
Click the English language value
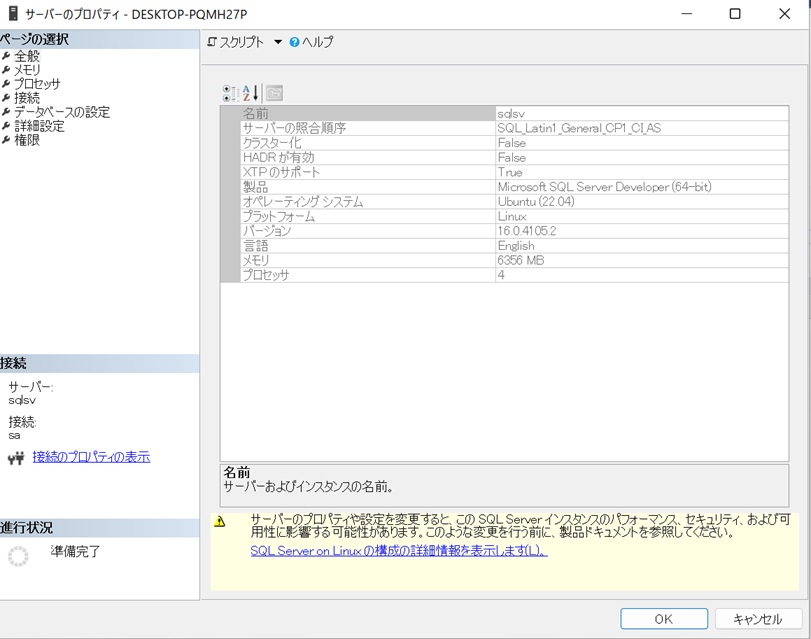[x=516, y=246]
